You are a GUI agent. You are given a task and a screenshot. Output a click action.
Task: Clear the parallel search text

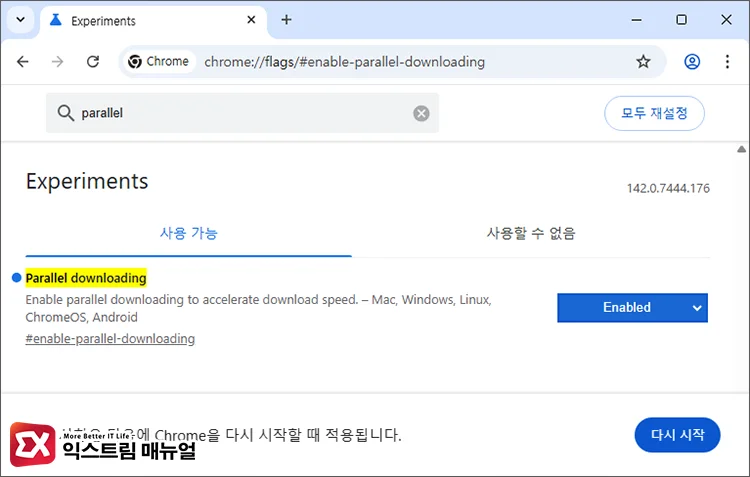coord(421,113)
